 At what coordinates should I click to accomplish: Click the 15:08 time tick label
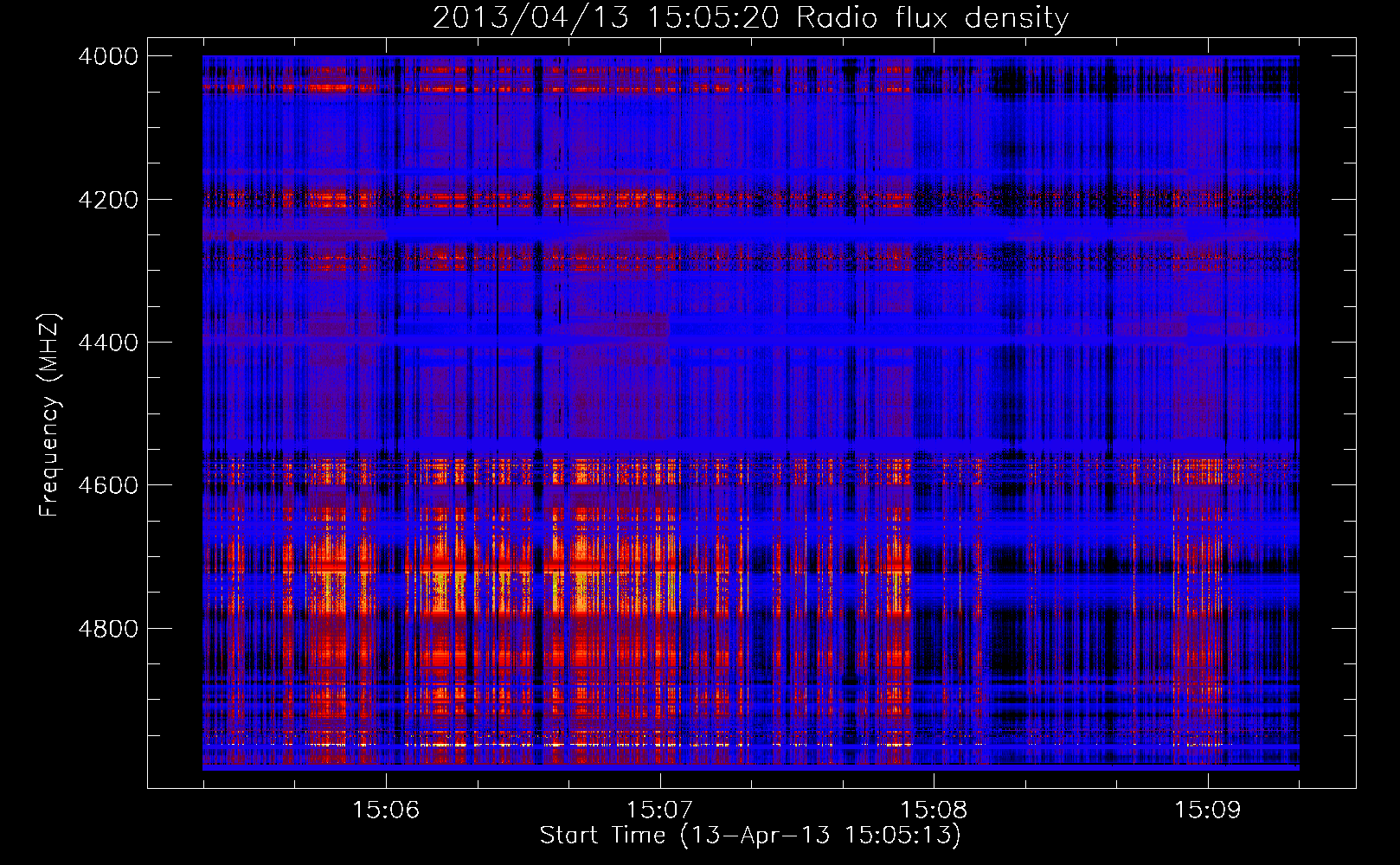pos(934,811)
